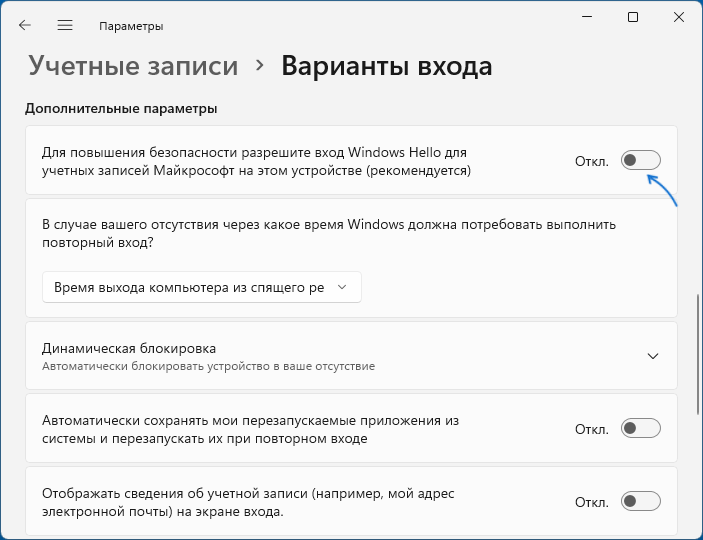Click the Параметры window title text
Viewport: 703px width, 540px height.
[131, 26]
